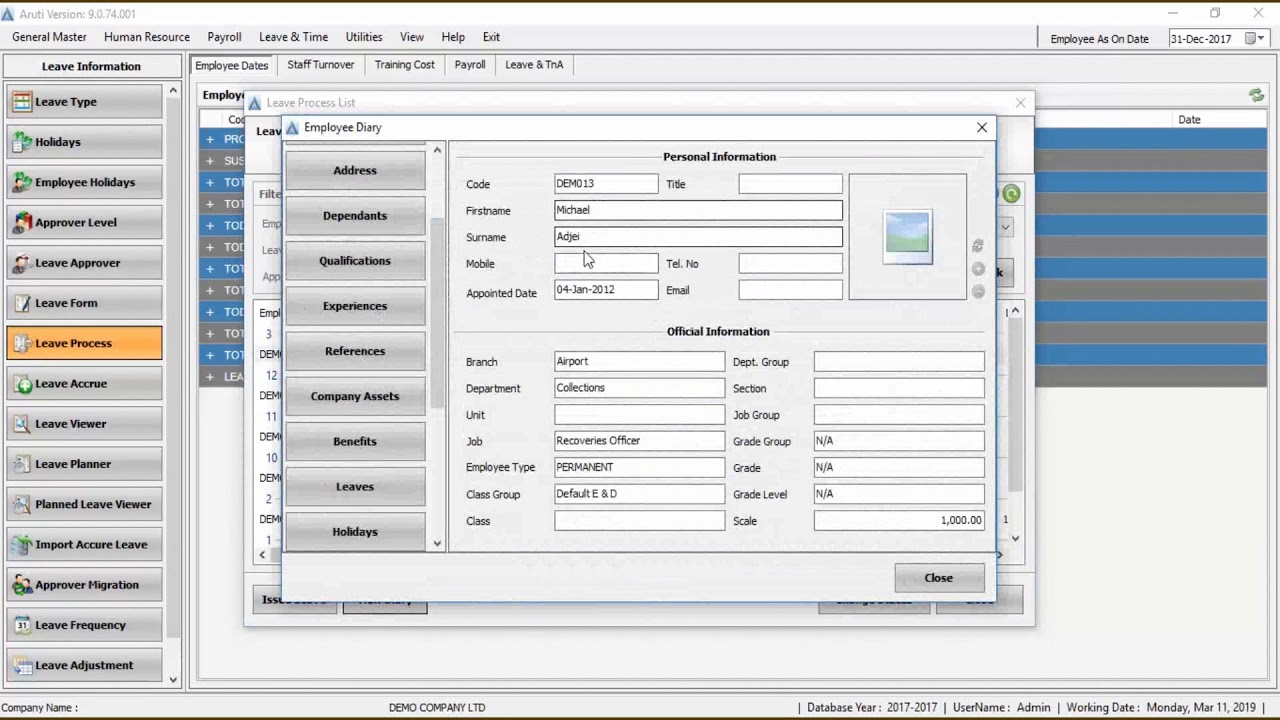Viewport: 1280px width, 720px height.
Task: Switch to the Training Cost tab
Action: point(405,65)
